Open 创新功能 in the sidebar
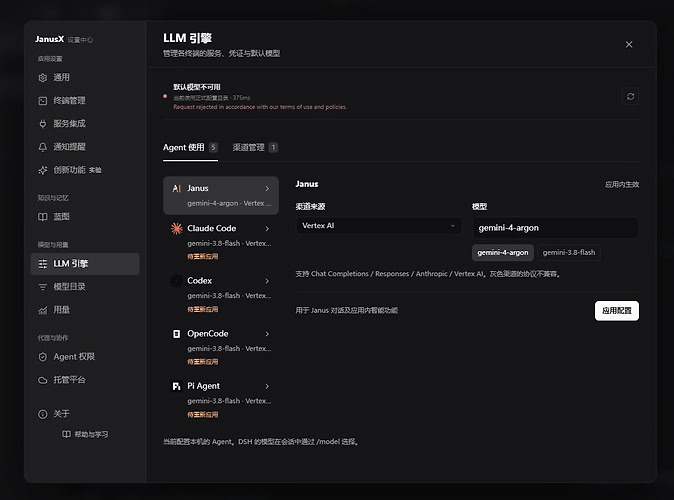Viewport: 674px width, 500px height. coord(85,171)
